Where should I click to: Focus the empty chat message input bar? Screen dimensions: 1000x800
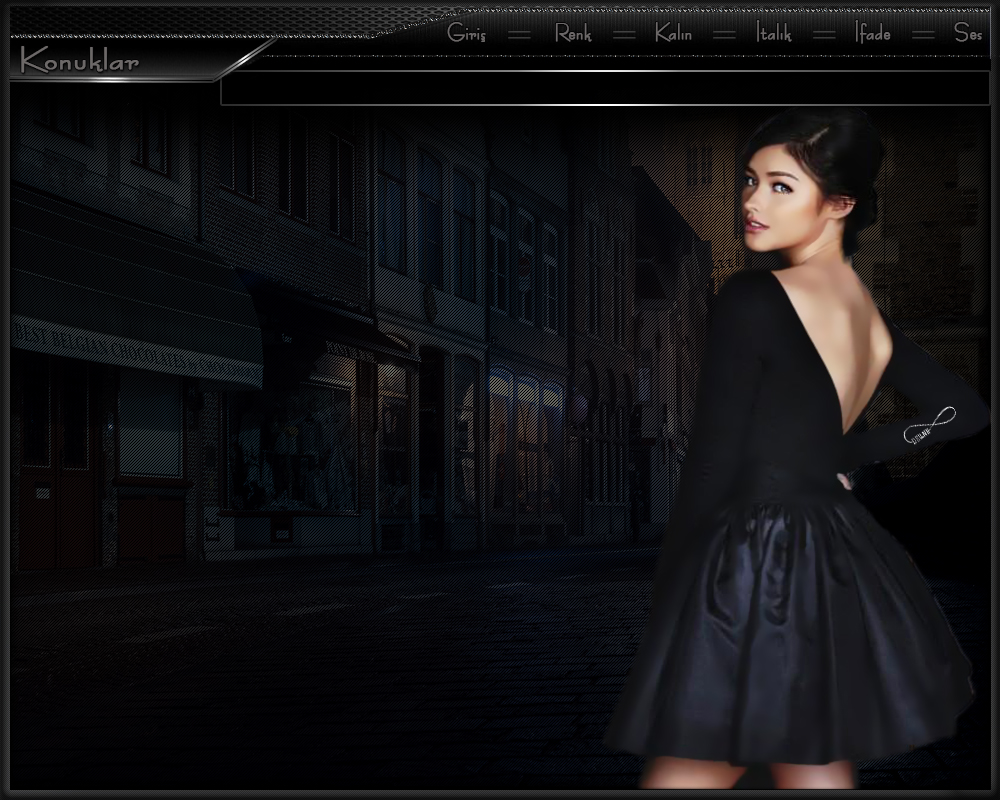coord(604,88)
